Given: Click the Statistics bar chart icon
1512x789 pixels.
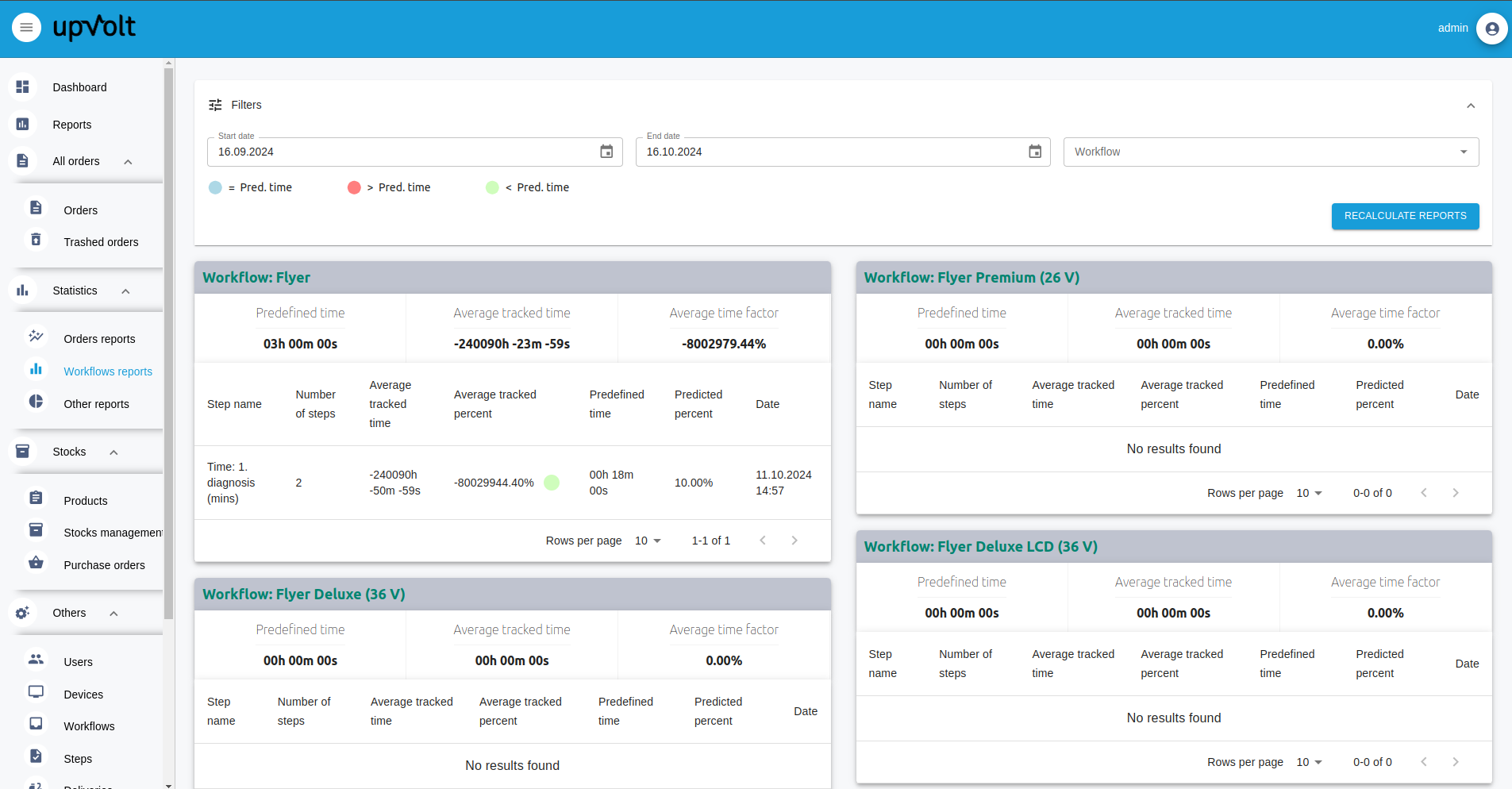Looking at the screenshot, I should click(22, 290).
